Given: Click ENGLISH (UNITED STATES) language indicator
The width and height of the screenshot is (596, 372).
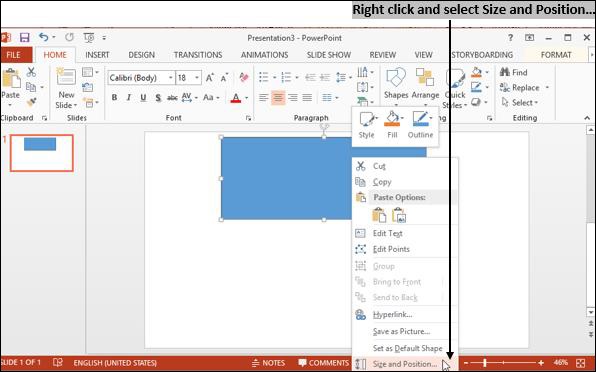Looking at the screenshot, I should click(115, 363).
